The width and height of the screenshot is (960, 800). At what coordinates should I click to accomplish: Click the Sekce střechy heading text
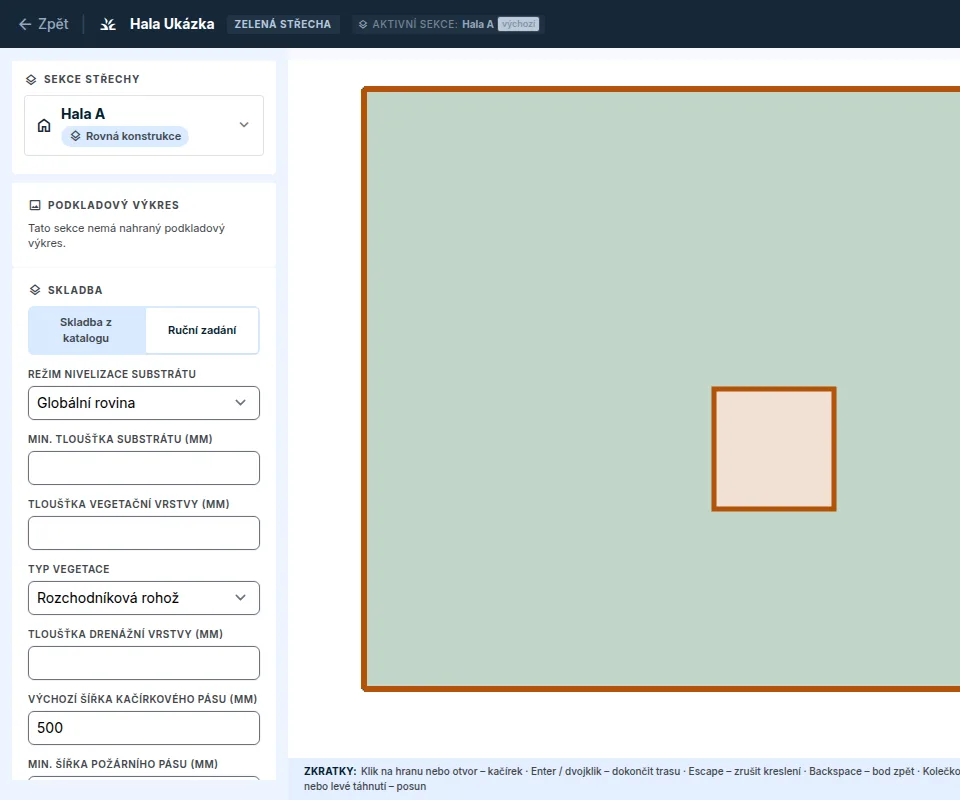(x=92, y=80)
